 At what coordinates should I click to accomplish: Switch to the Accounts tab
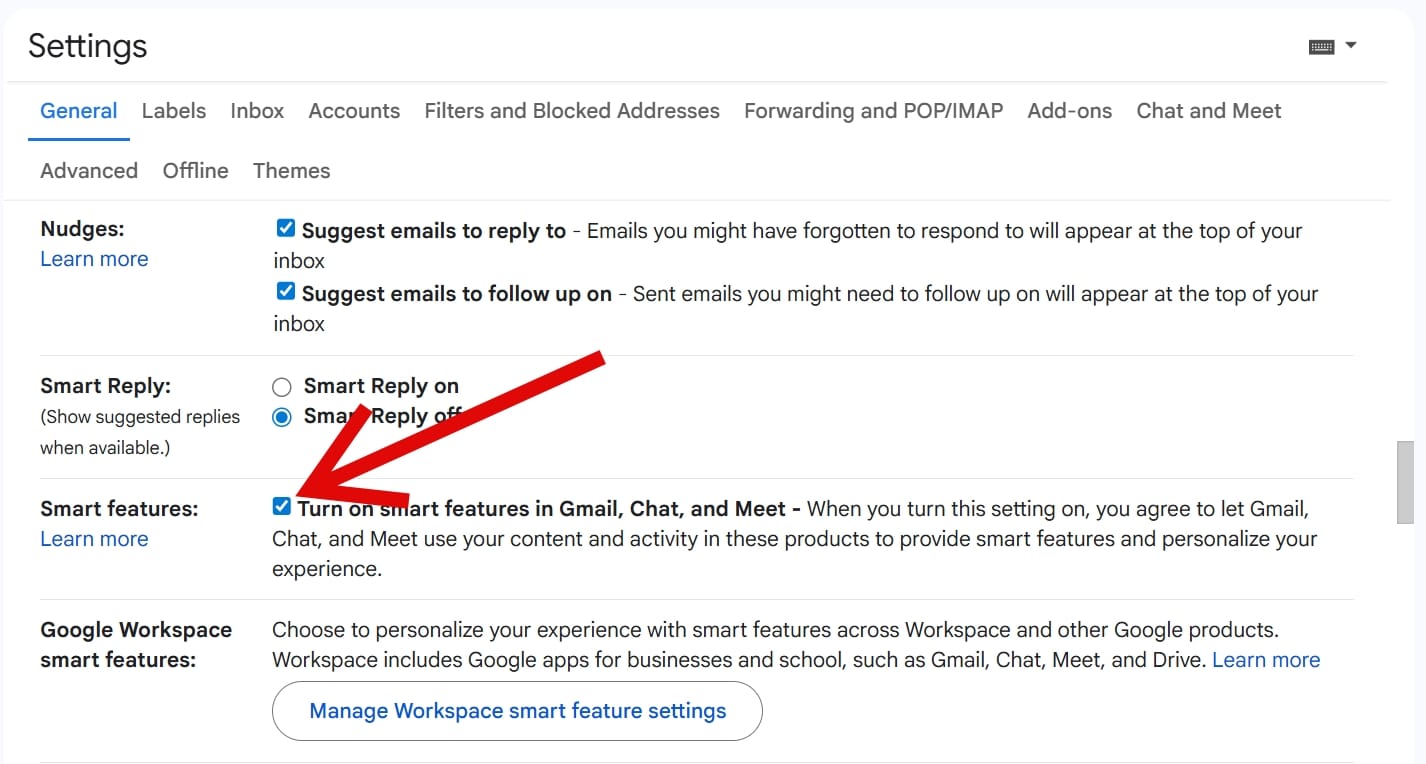click(x=354, y=111)
